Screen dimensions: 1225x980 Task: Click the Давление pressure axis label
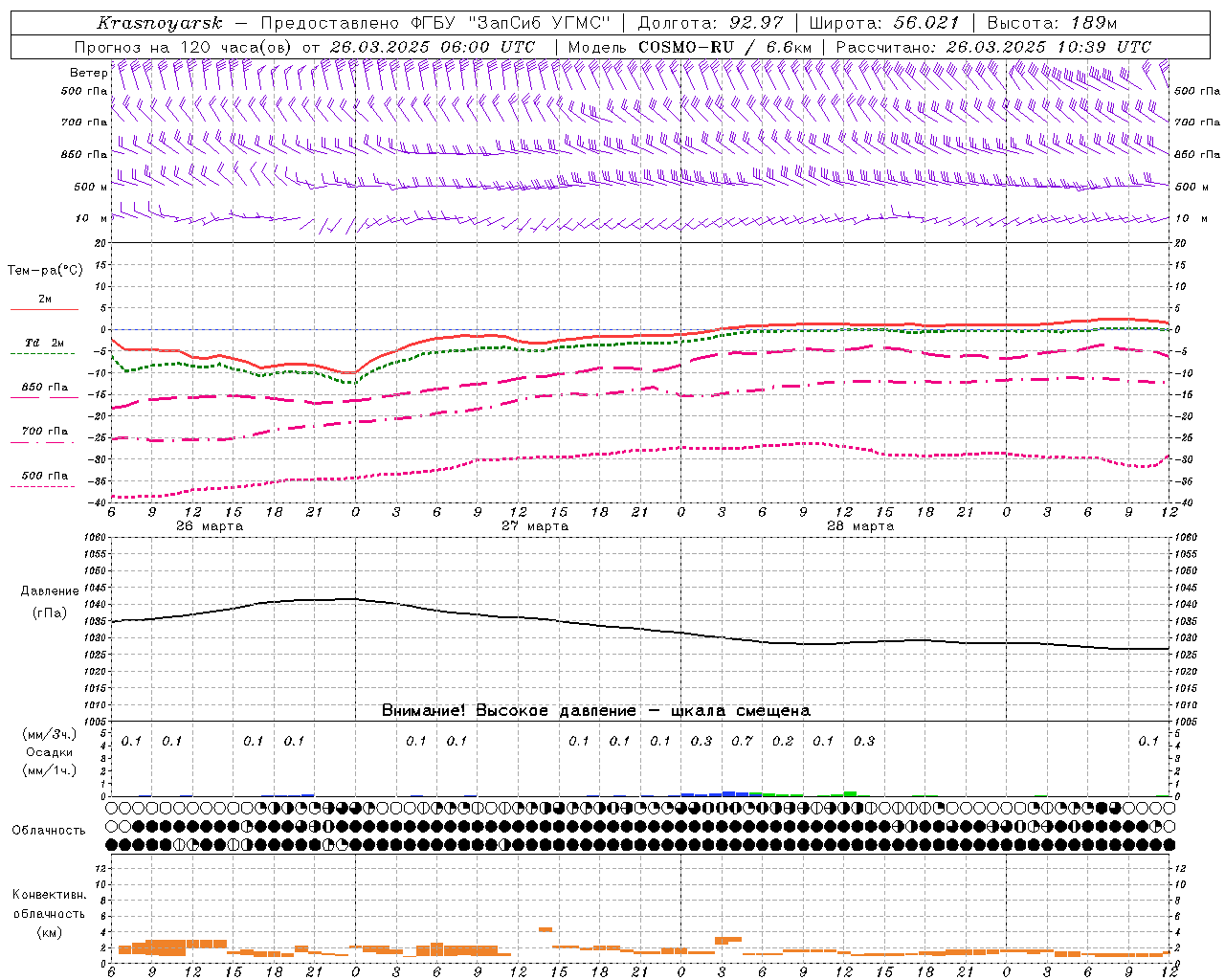click(50, 591)
